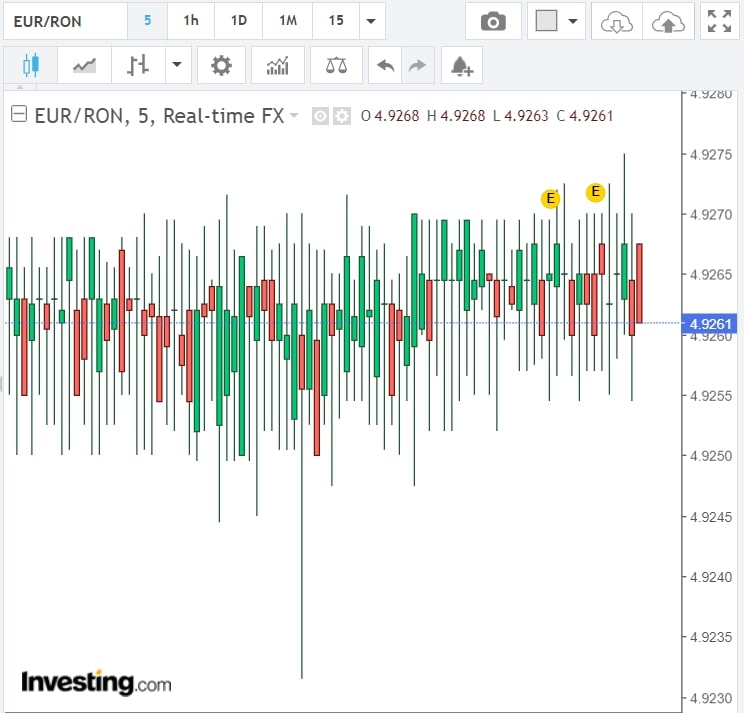Viewport: 744px width, 713px height.
Task: Create an alert with the bell icon
Action: [x=460, y=66]
